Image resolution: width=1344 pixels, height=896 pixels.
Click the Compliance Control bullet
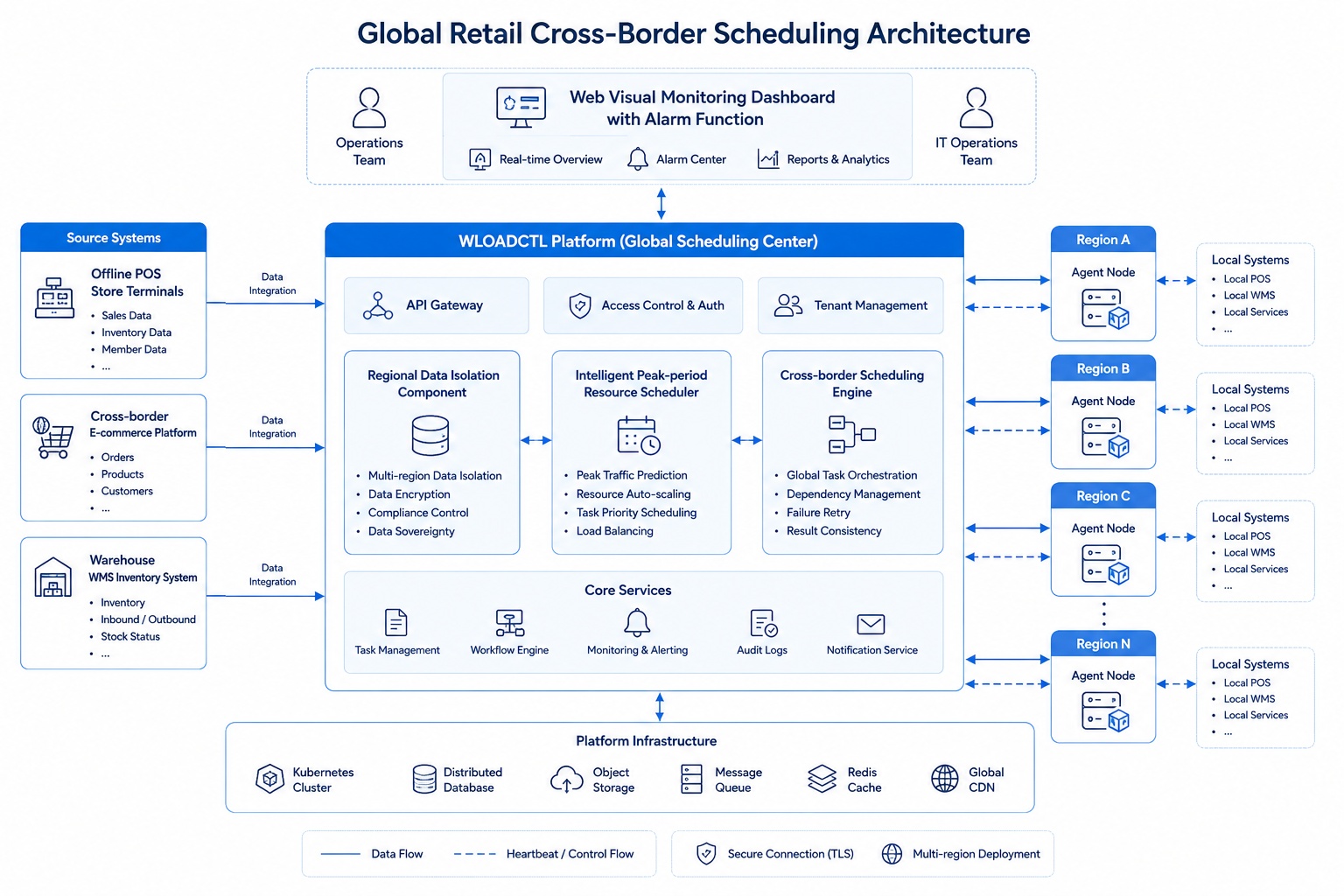[x=418, y=513]
